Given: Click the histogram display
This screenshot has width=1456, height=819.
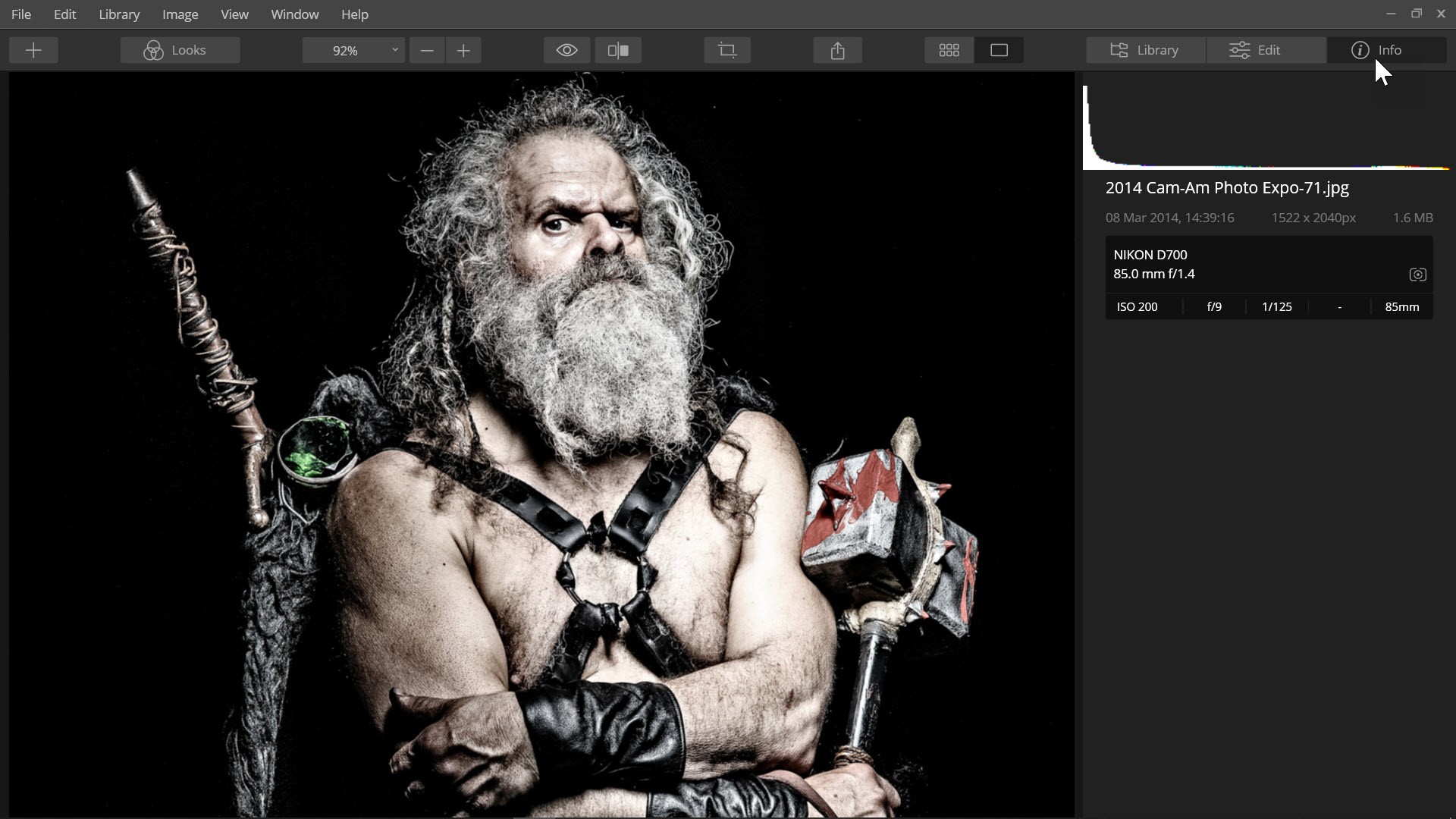Looking at the screenshot, I should pos(1265,127).
